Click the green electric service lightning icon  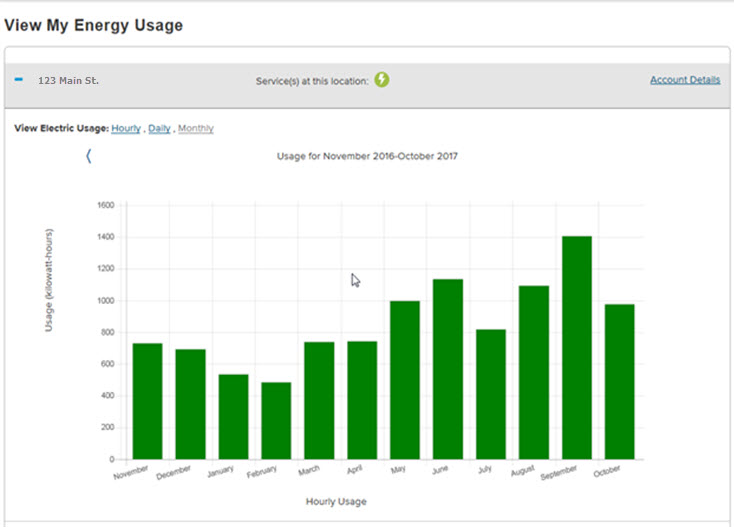pos(382,79)
